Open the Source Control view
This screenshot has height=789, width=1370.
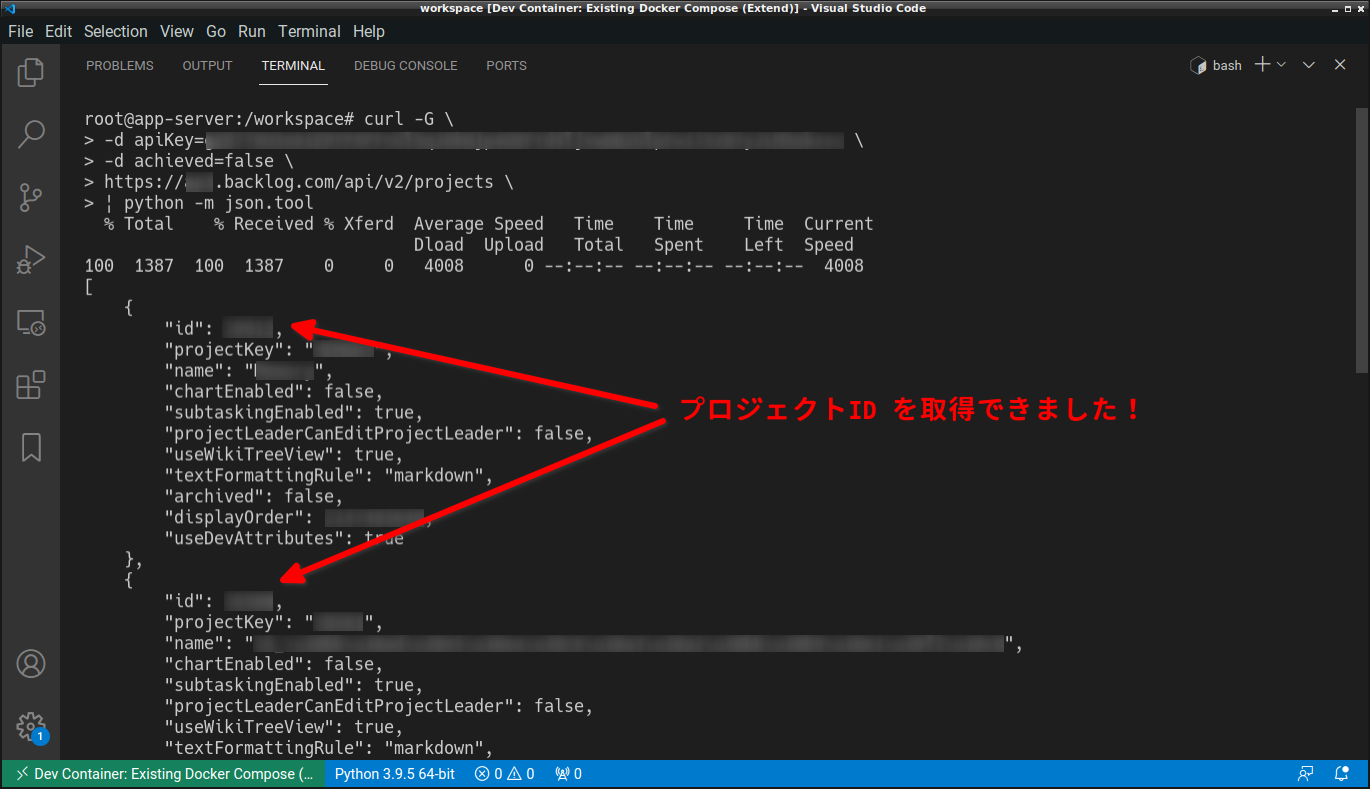point(30,197)
